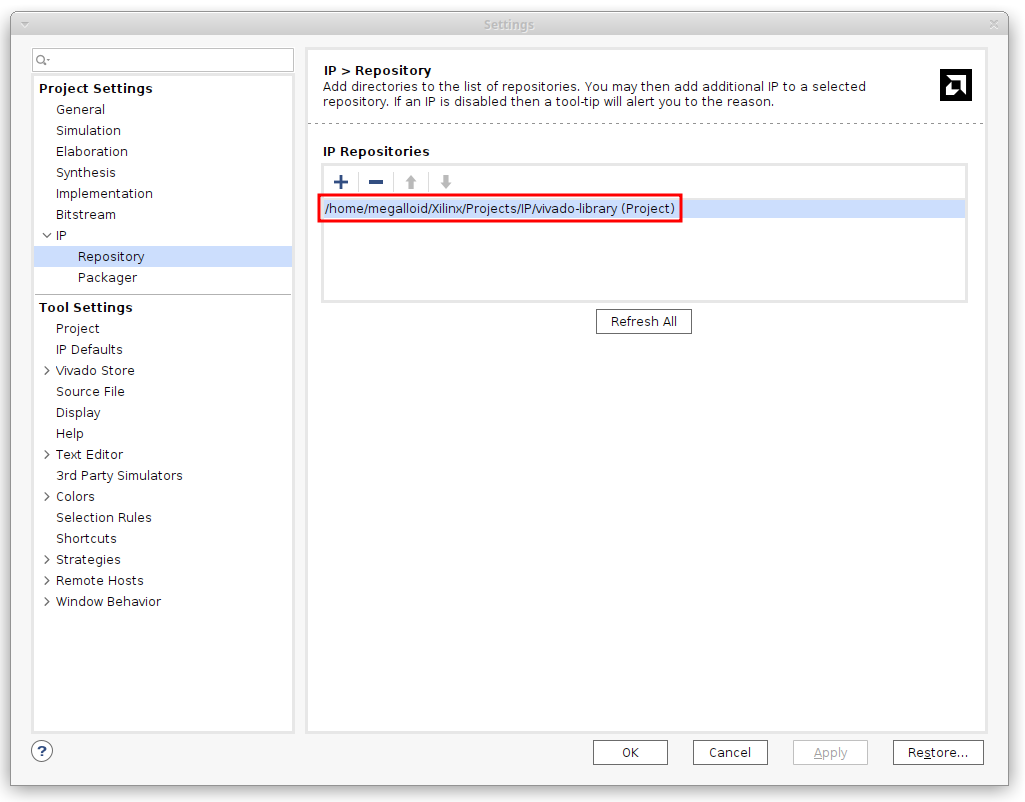Click the Restore... button
Image resolution: width=1025 pixels, height=802 pixels.
point(938,752)
